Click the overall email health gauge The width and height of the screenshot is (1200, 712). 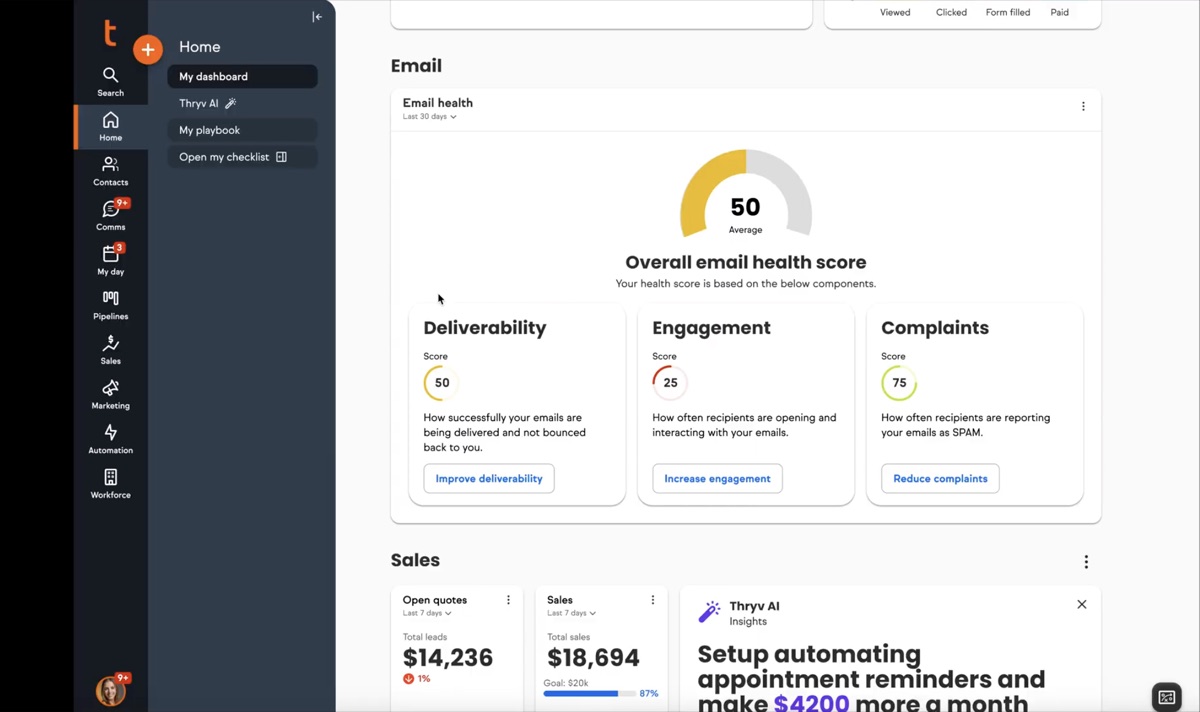(746, 195)
